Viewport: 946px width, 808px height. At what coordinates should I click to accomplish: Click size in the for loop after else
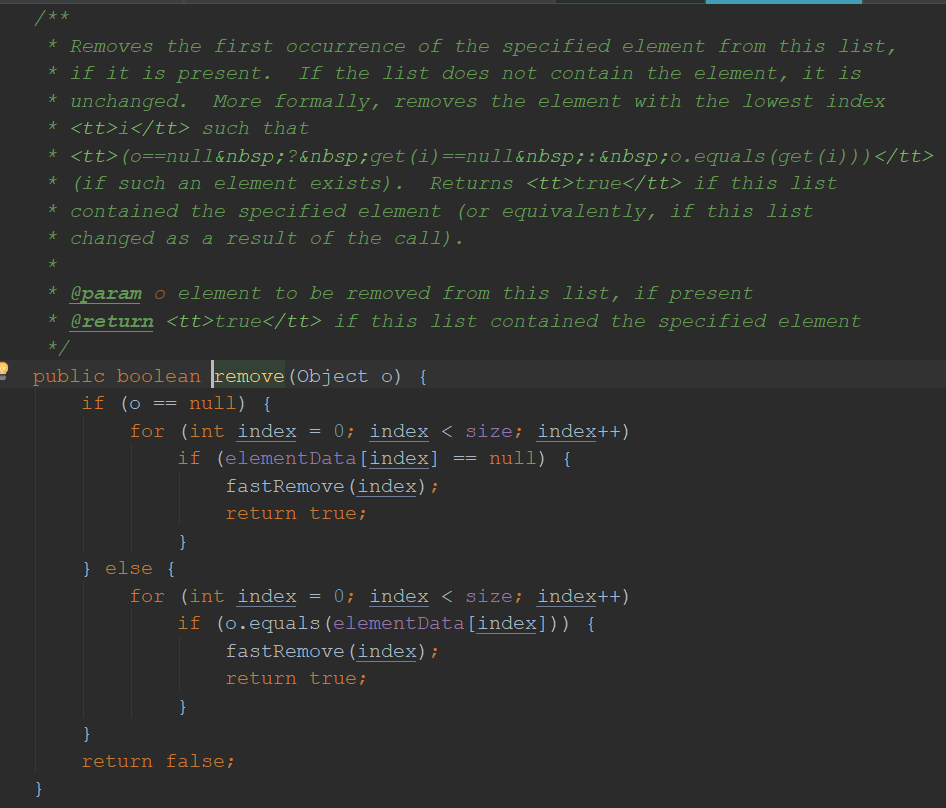[x=489, y=596]
